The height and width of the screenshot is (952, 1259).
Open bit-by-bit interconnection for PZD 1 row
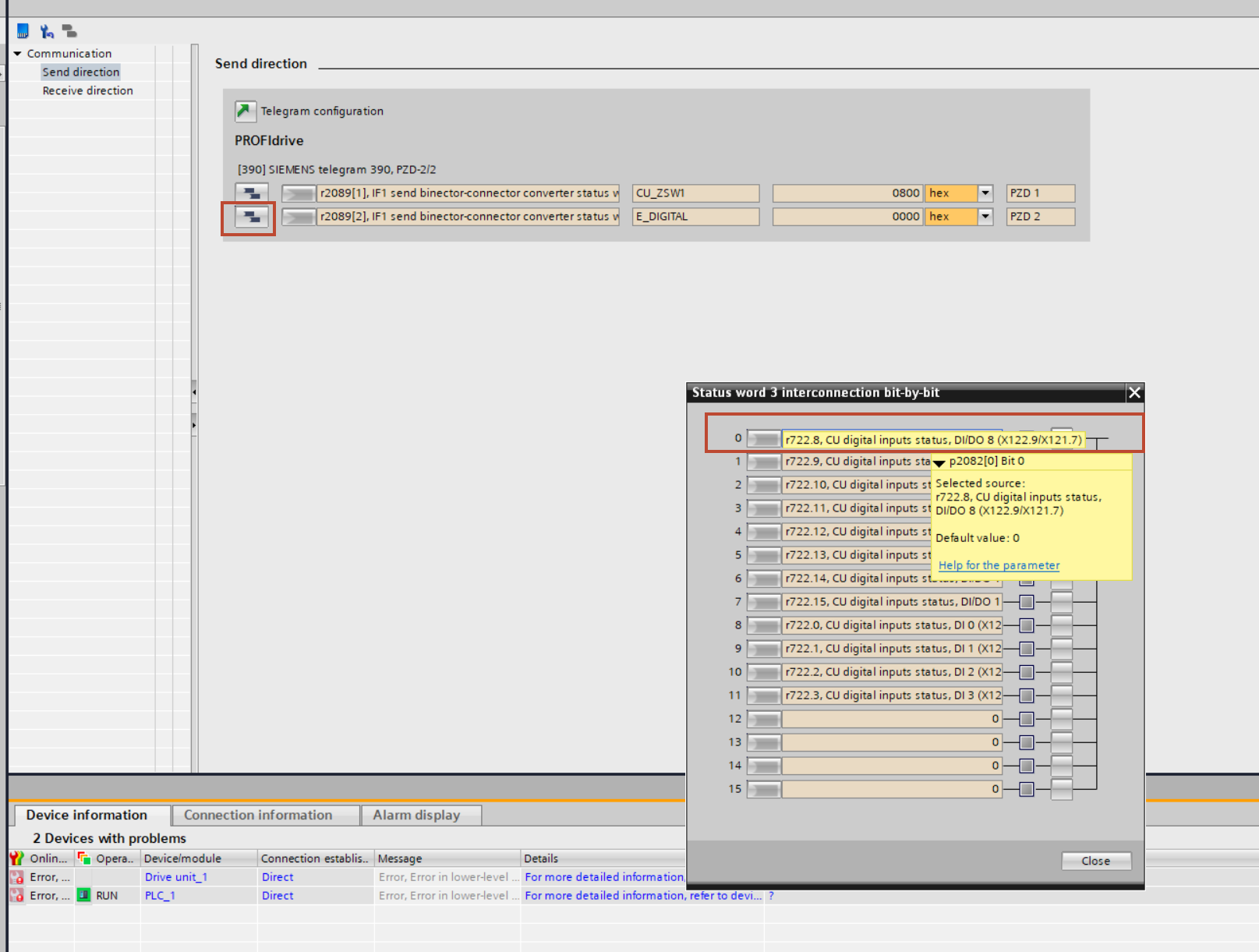(251, 193)
